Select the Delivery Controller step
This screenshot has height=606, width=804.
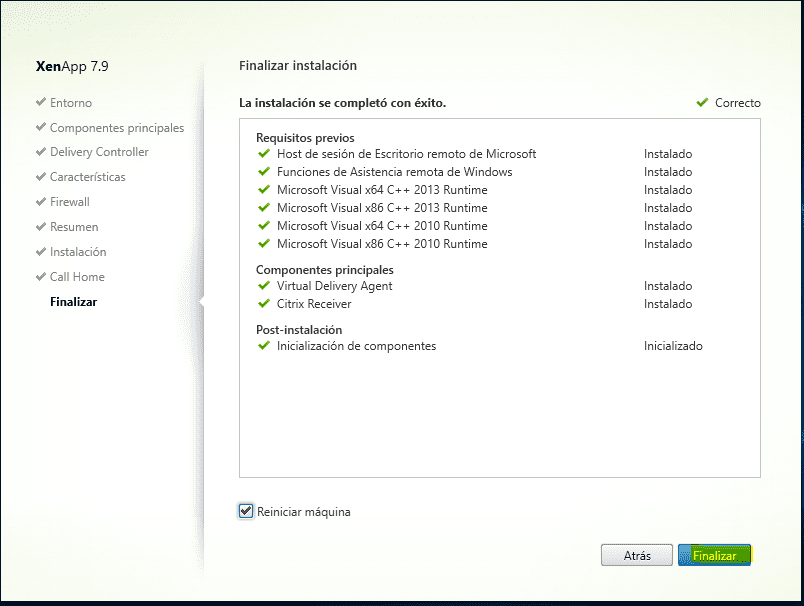pos(97,152)
